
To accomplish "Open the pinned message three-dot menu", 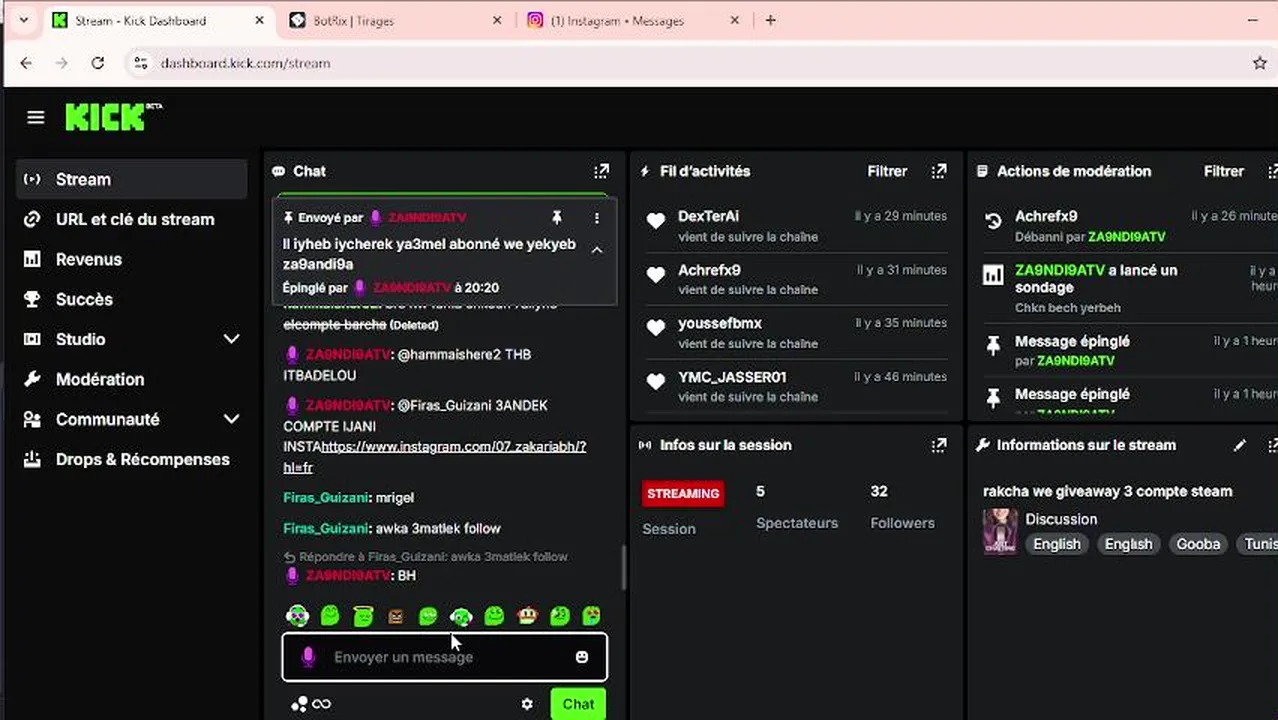I will coord(597,217).
